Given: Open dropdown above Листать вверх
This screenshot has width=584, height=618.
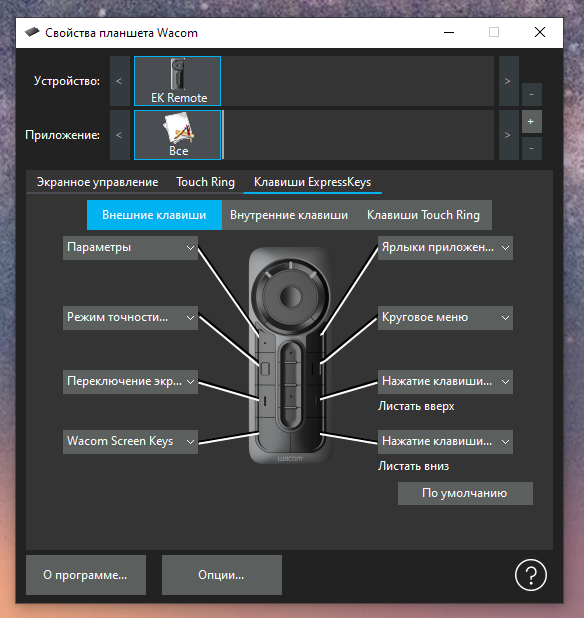Looking at the screenshot, I should 445,382.
